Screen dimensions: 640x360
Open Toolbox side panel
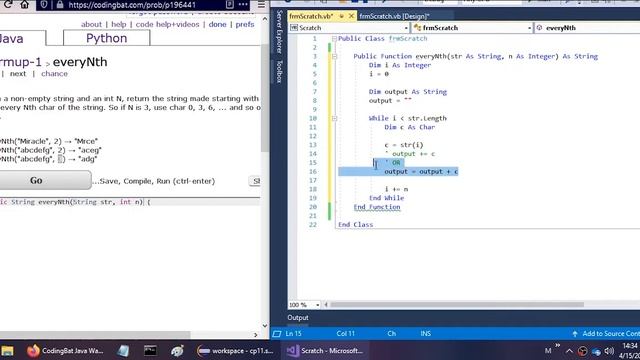point(279,71)
